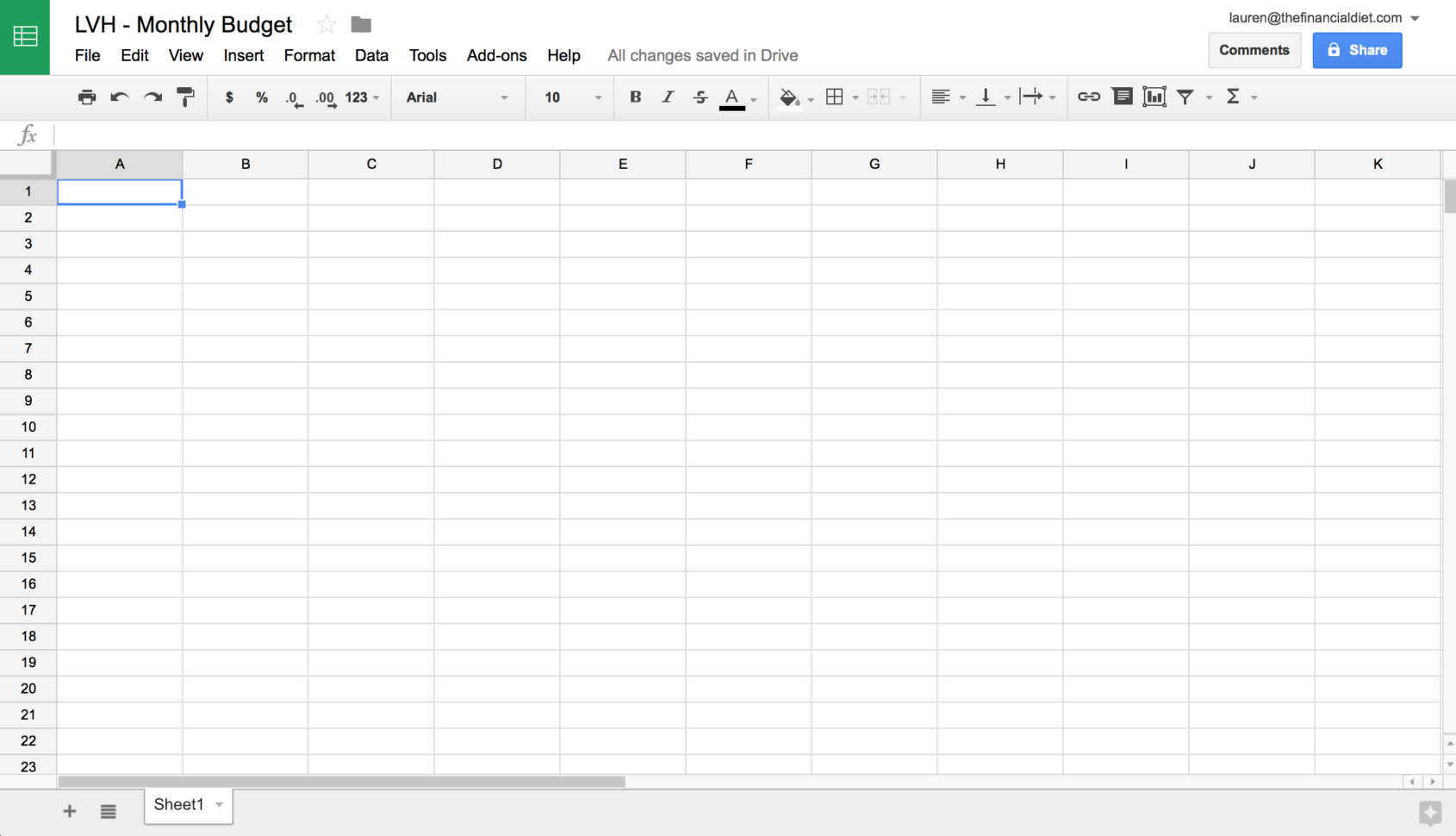1456x836 pixels.
Task: Insert a chart
Action: [1154, 97]
